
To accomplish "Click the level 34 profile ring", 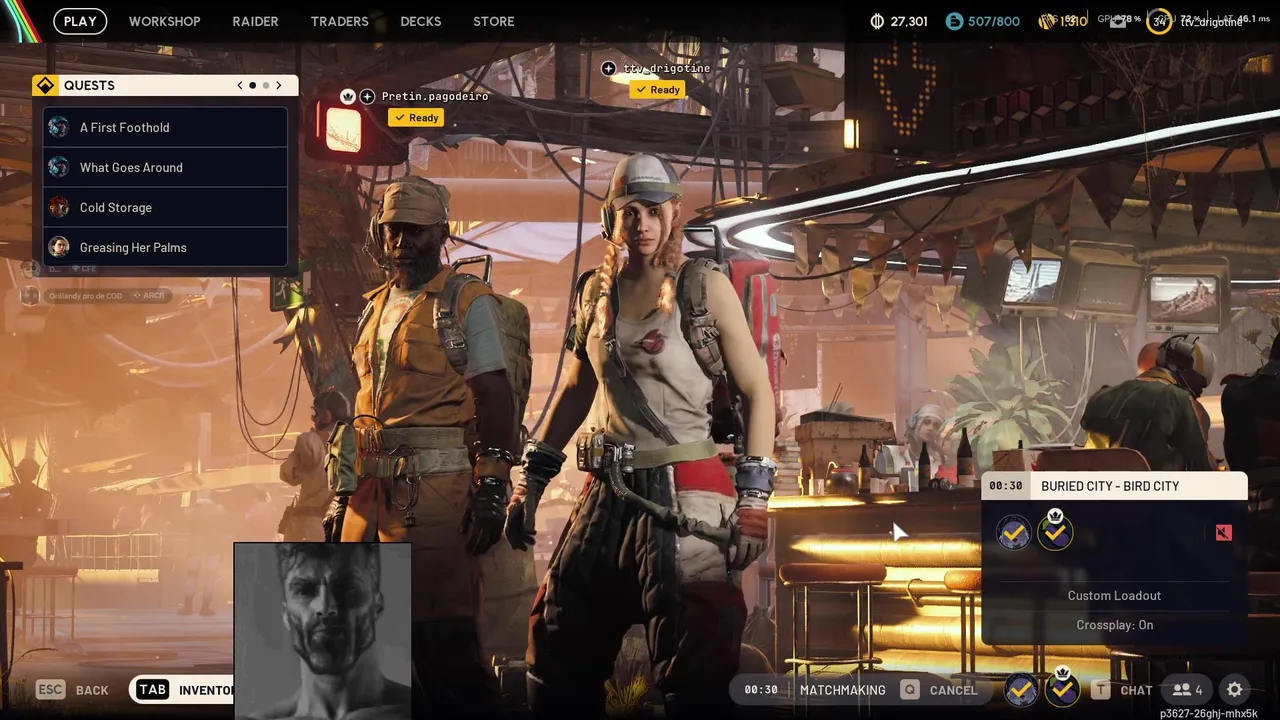I will (1159, 21).
